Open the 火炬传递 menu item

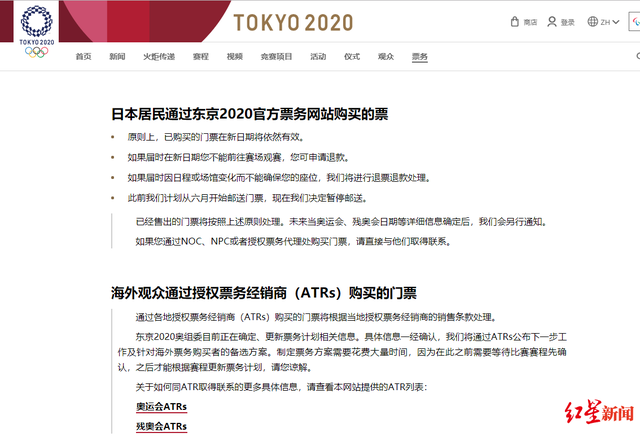(159, 56)
